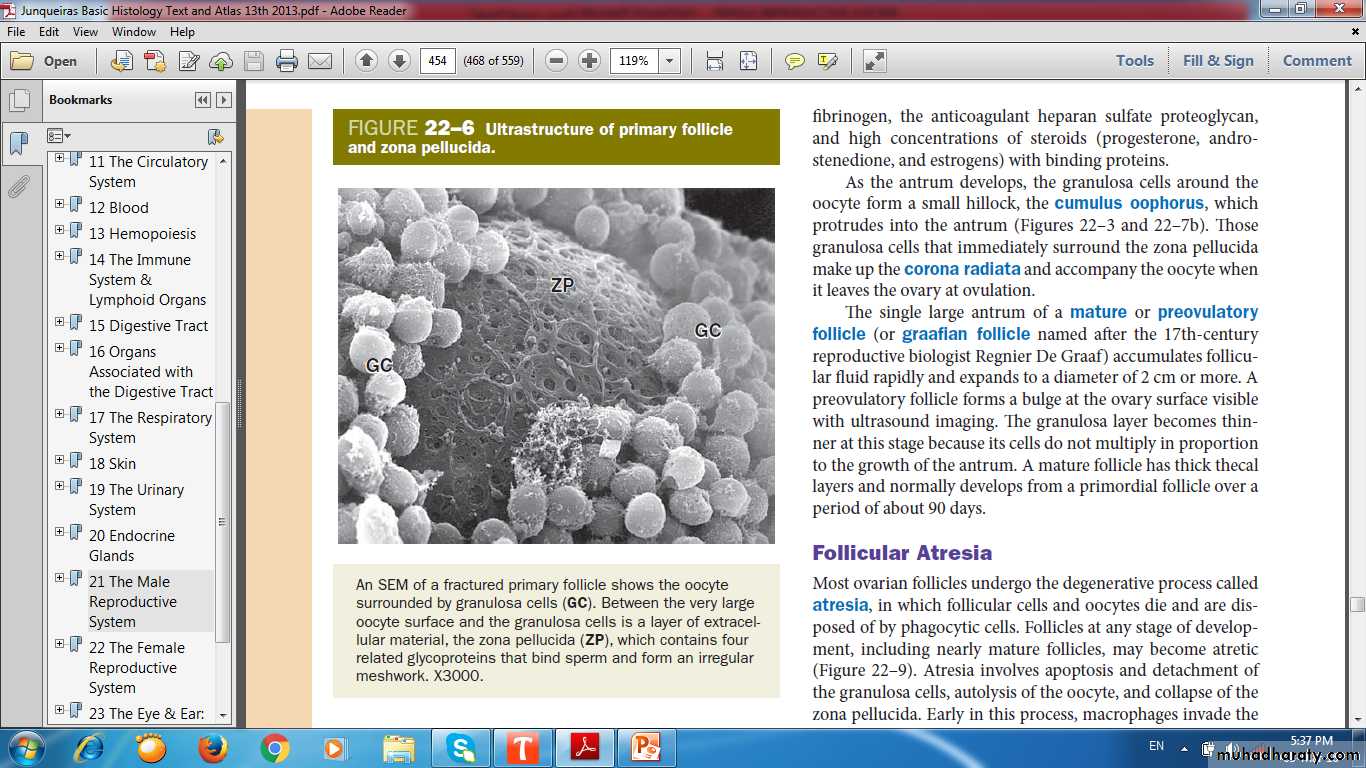Click the Print file icon
The height and width of the screenshot is (768, 1366).
pyautogui.click(x=287, y=61)
